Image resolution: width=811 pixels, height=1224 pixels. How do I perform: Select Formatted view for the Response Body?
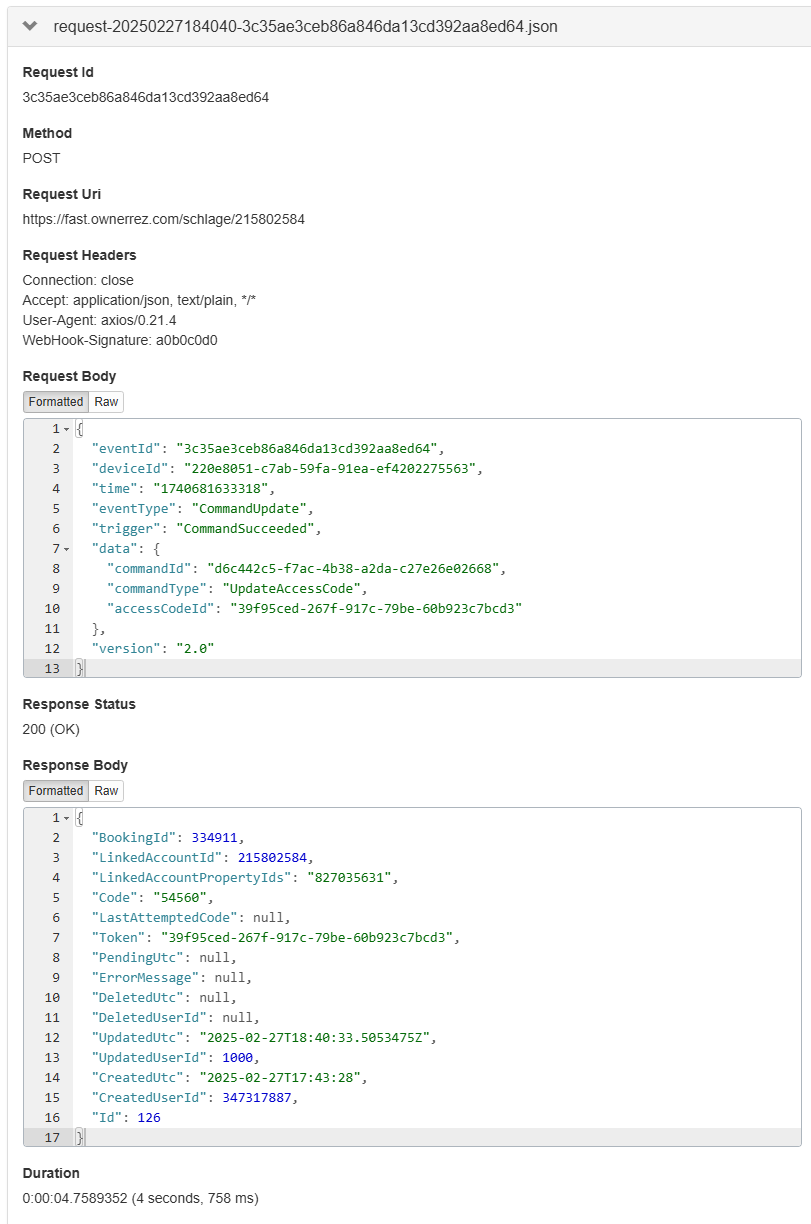[x=56, y=791]
